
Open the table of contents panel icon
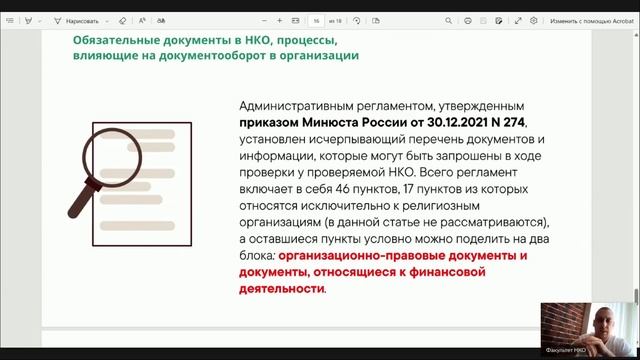coord(10,20)
